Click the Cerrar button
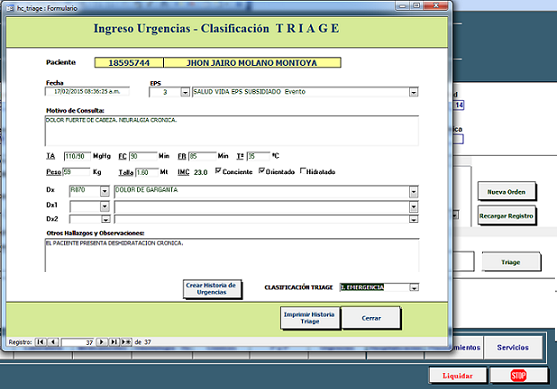 tap(371, 318)
